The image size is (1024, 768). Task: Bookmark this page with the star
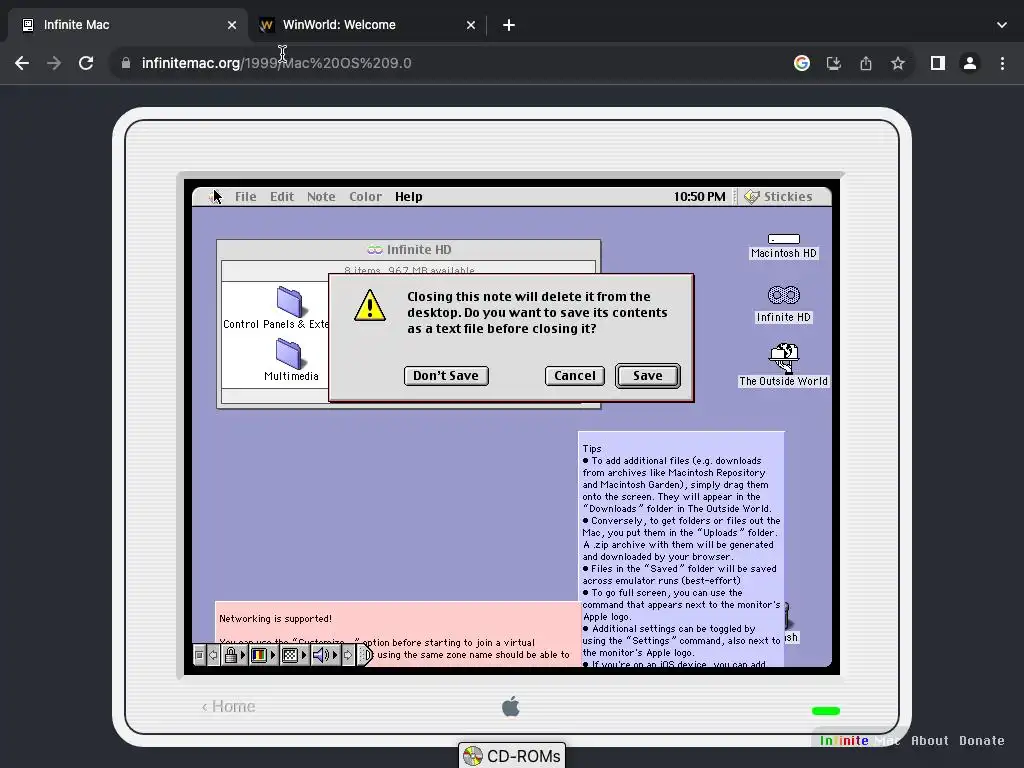898,63
